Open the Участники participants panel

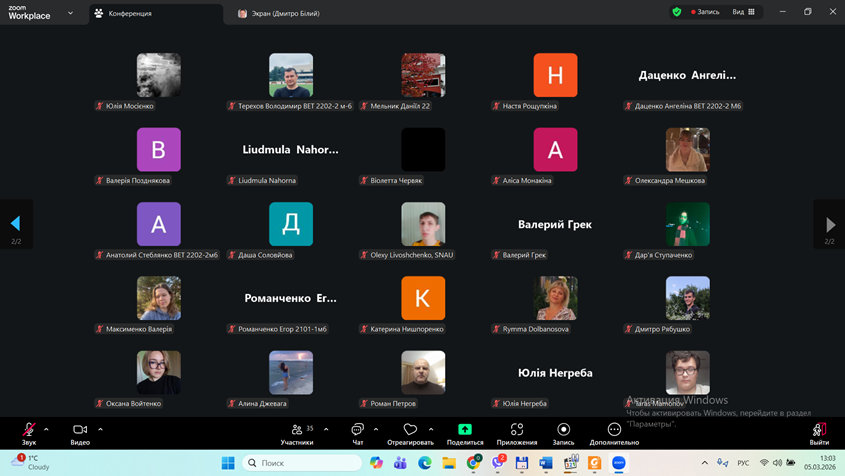(x=297, y=430)
